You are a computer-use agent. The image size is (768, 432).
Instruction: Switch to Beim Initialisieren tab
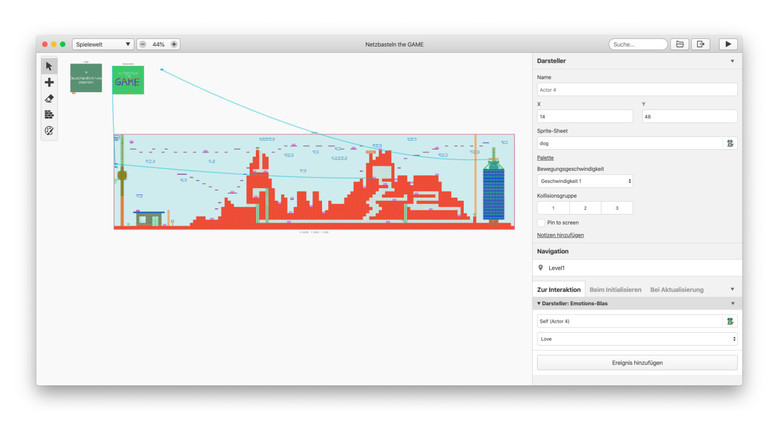tap(615, 289)
